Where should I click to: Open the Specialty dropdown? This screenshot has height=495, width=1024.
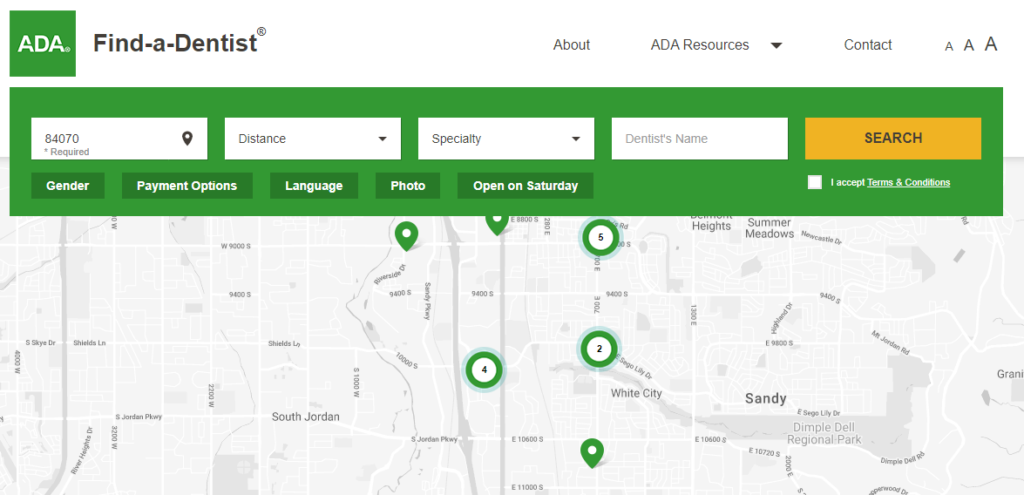click(506, 138)
